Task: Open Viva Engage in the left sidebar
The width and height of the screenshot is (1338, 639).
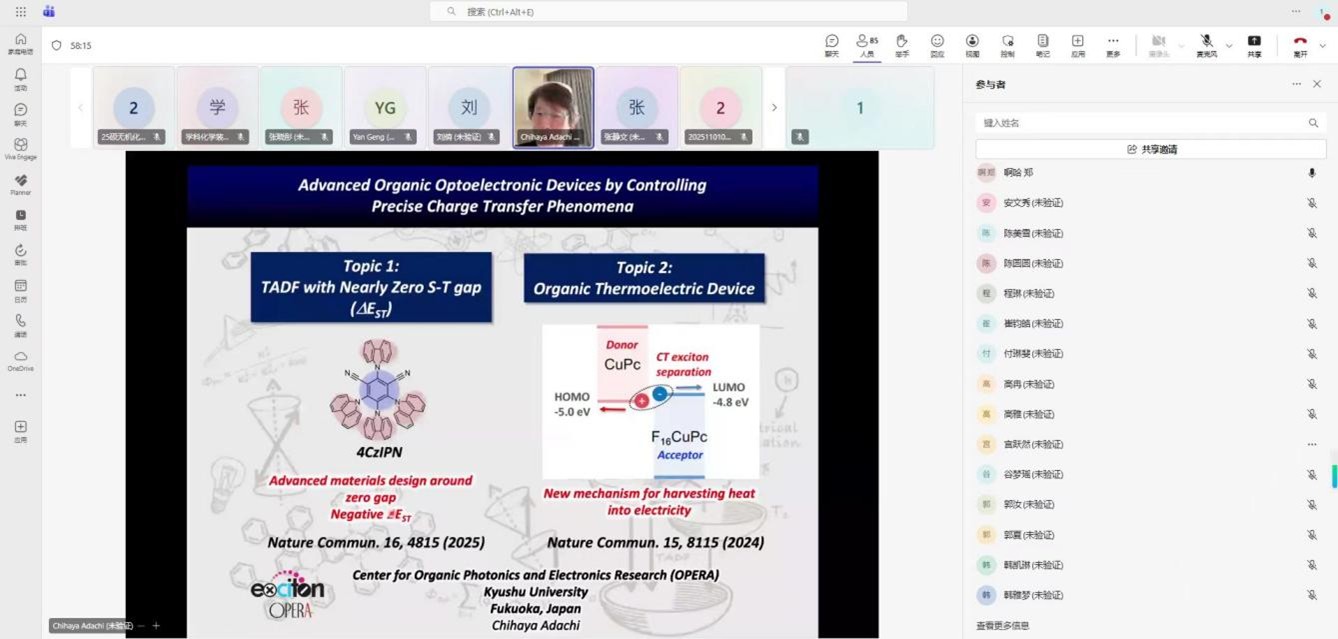Action: 20,148
